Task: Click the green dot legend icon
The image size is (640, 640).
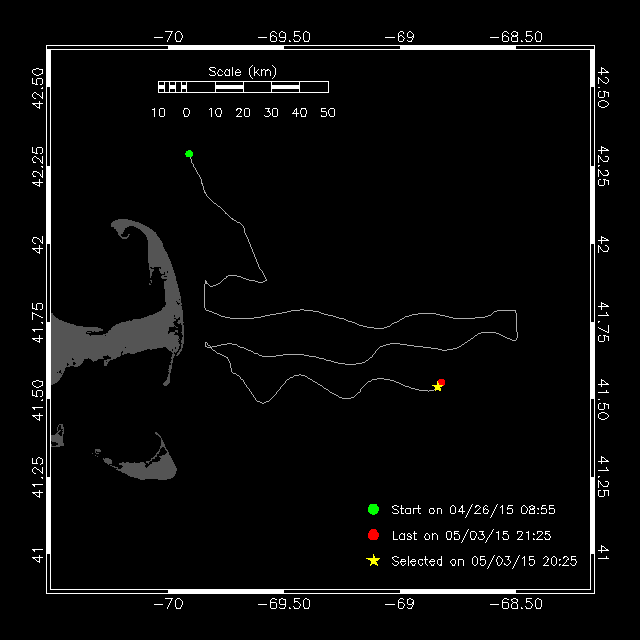Action: coord(373,509)
